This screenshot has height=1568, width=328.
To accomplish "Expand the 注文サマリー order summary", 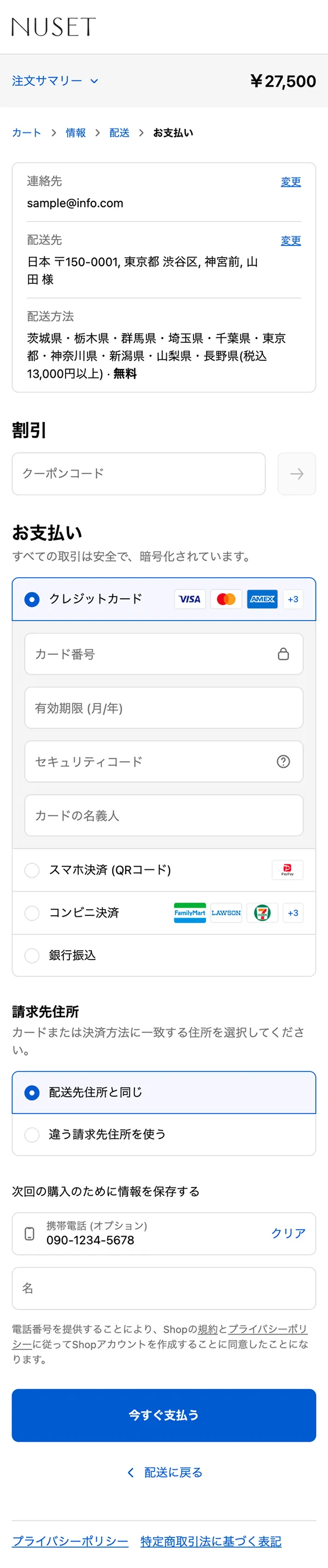I will coord(55,81).
